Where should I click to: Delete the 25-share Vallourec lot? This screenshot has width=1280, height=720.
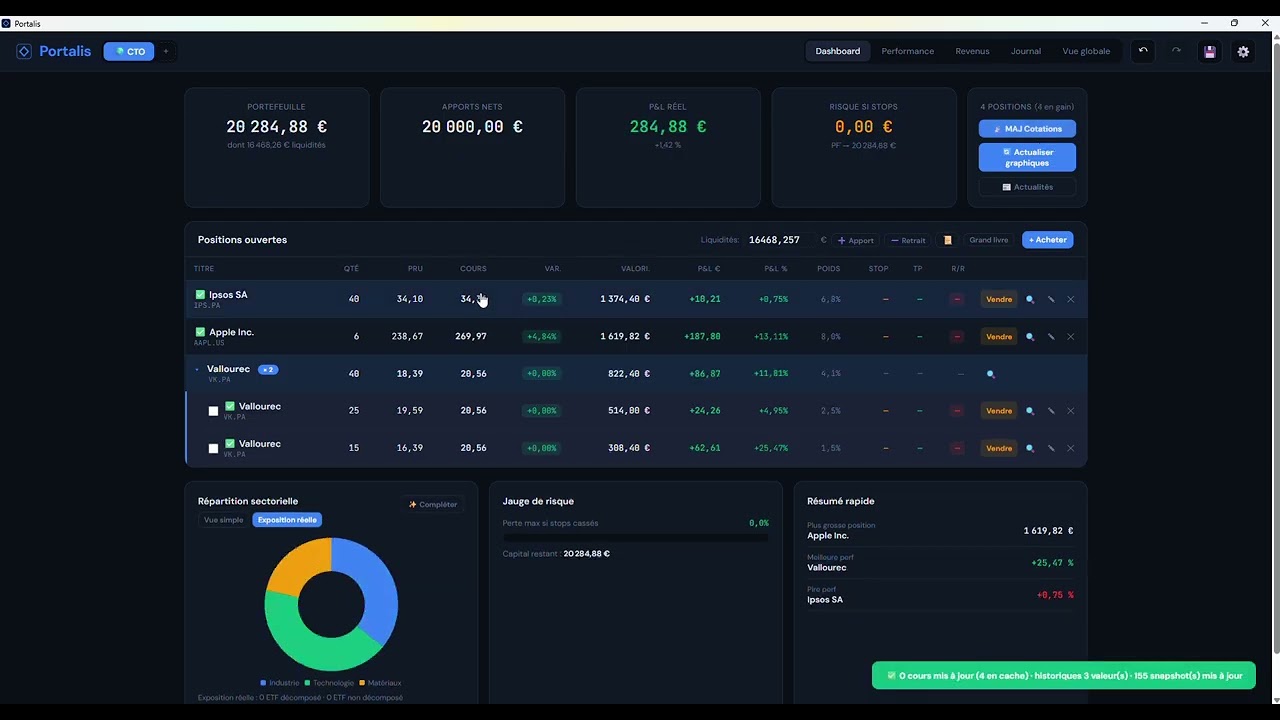point(1071,411)
